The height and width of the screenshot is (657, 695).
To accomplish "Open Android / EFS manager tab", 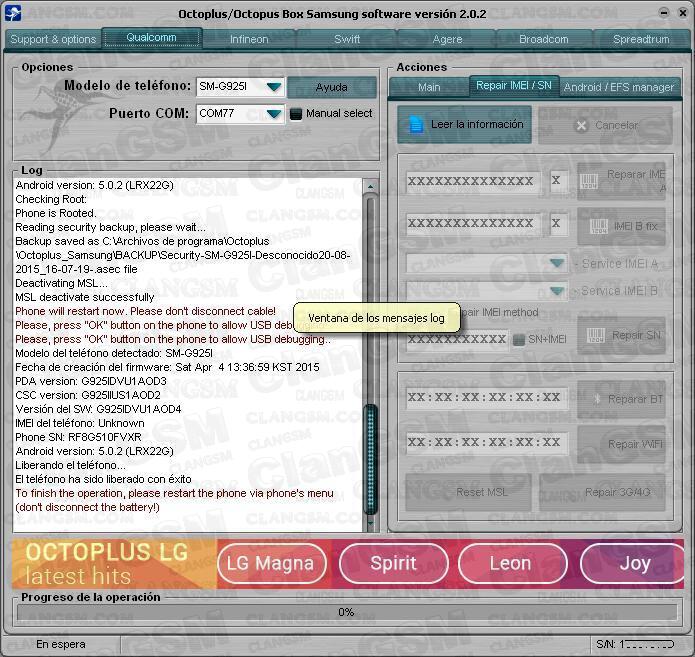I will click(619, 87).
